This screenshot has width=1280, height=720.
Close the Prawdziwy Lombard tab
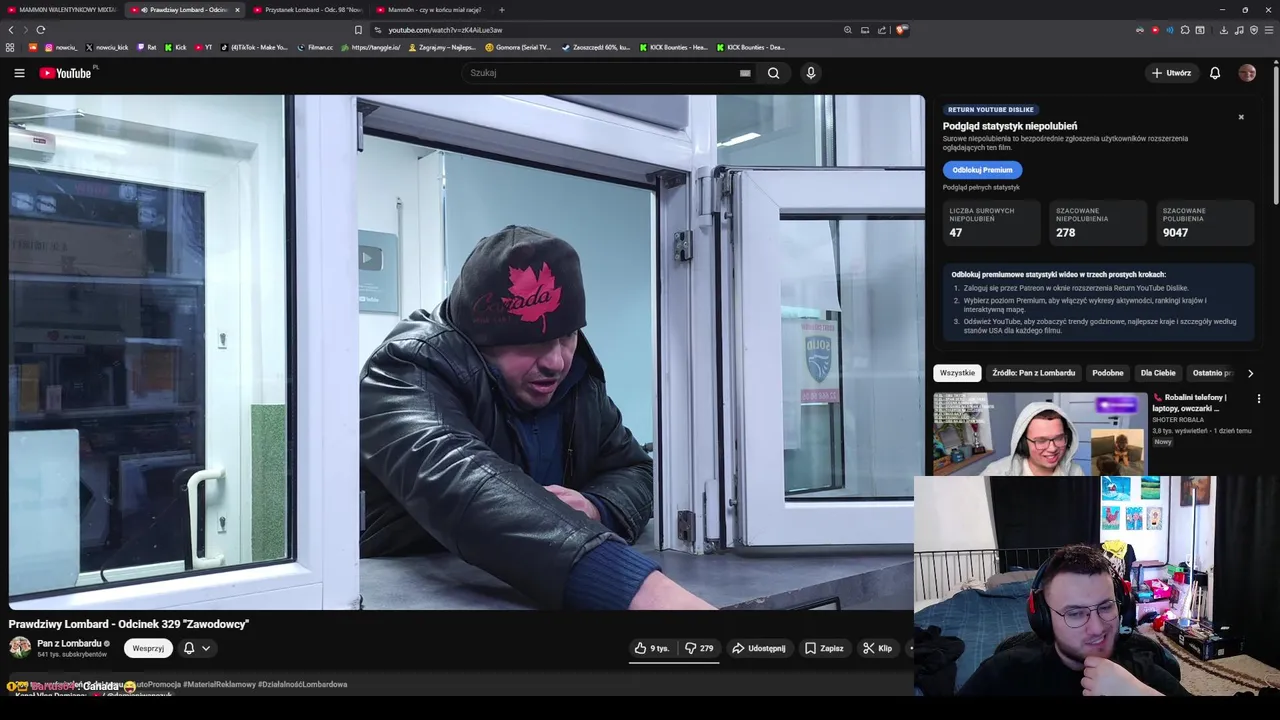[x=237, y=10]
